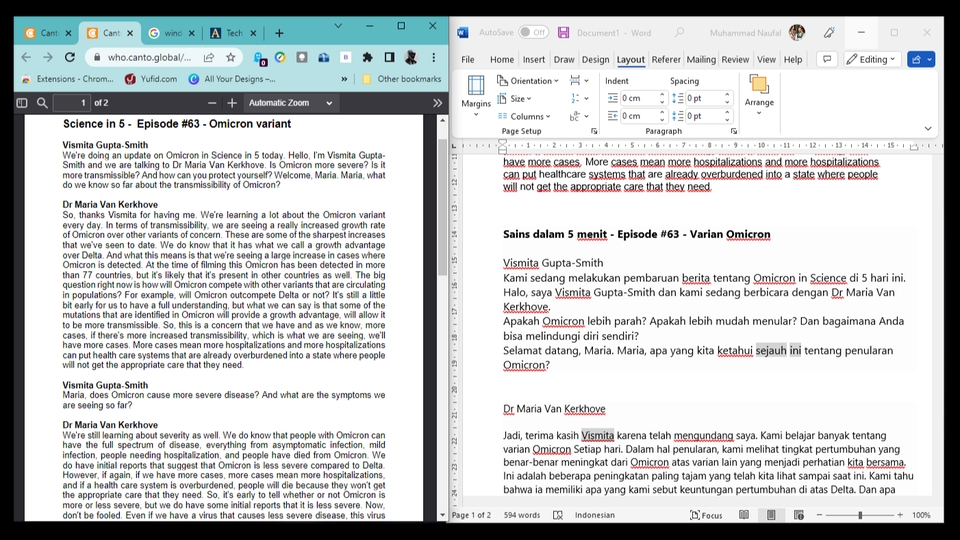Click Spacing After value field
This screenshot has height=540, width=960.
pyautogui.click(x=703, y=116)
